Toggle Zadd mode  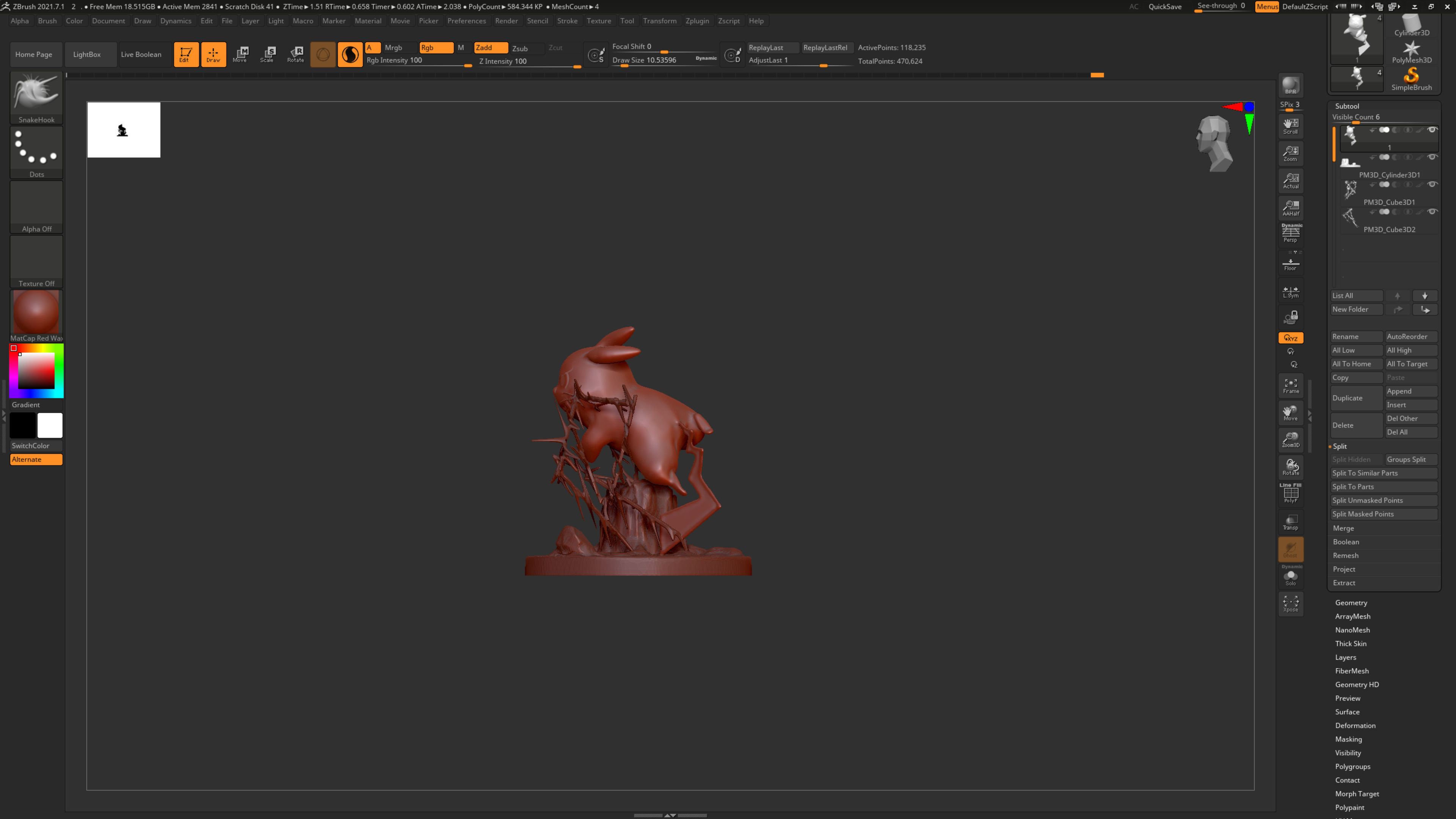491,47
